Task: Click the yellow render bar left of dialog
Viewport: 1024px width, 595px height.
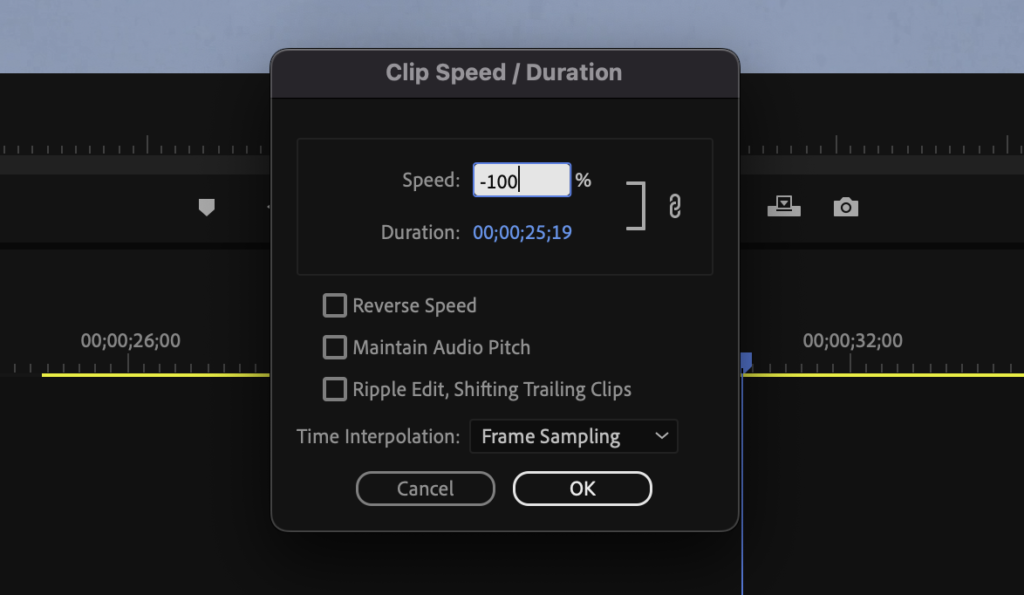Action: click(155, 375)
